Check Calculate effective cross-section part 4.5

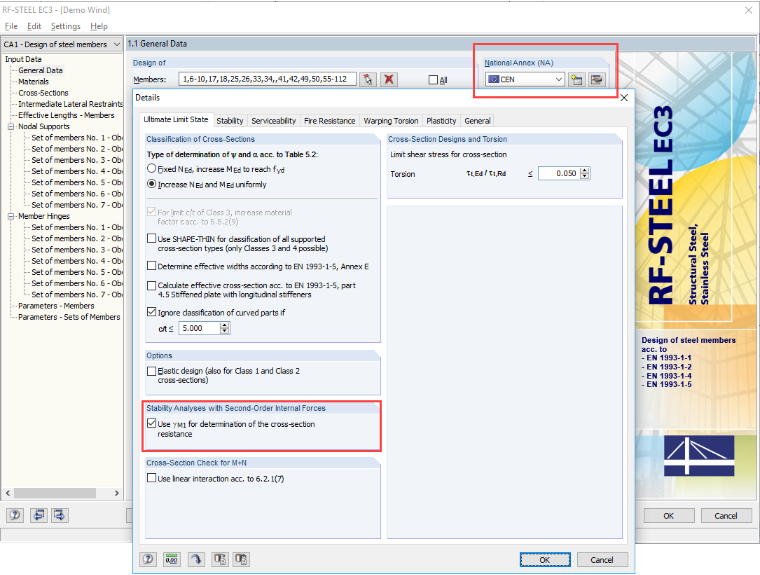152,286
